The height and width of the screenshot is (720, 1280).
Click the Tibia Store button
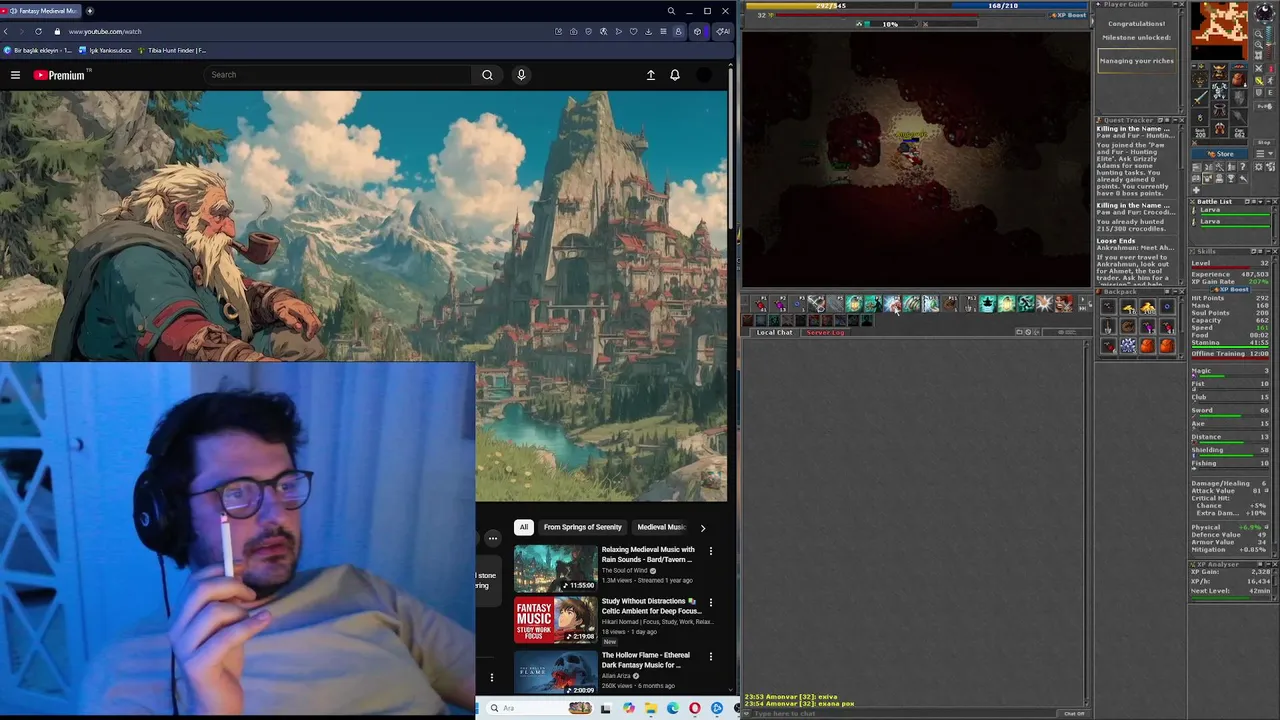pos(1220,154)
